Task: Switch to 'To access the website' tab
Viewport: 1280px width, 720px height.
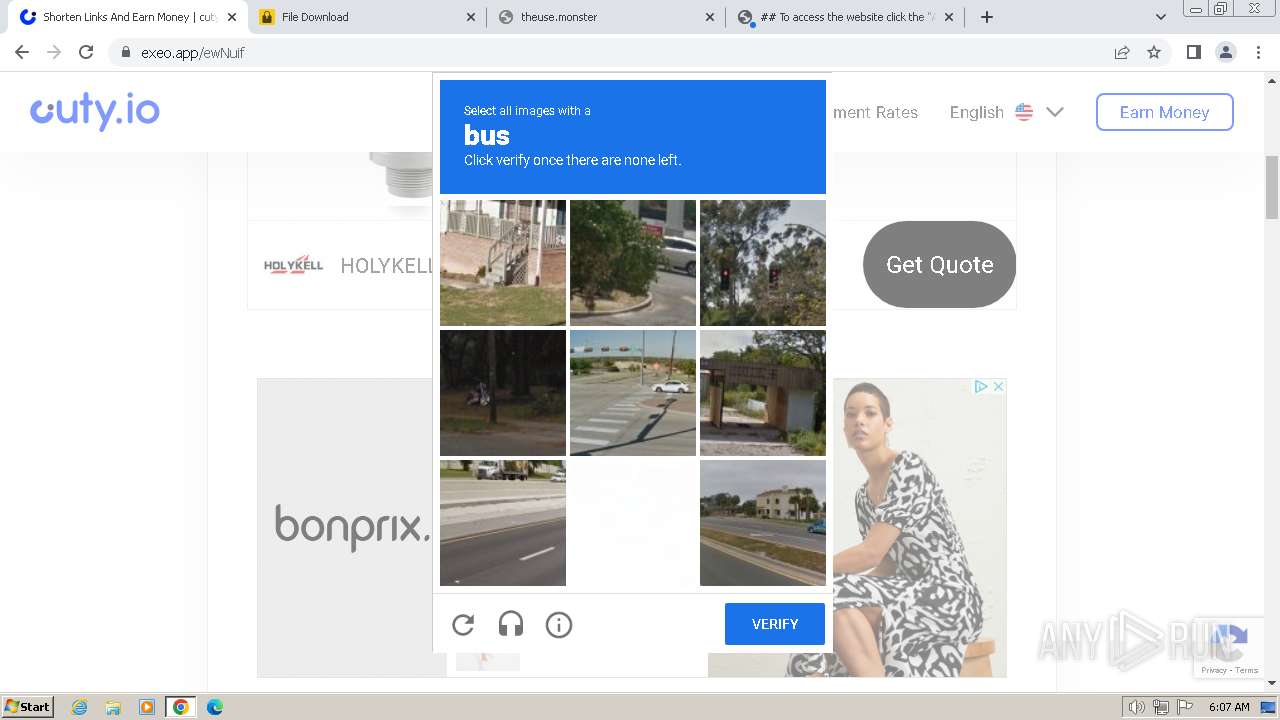Action: 845,17
